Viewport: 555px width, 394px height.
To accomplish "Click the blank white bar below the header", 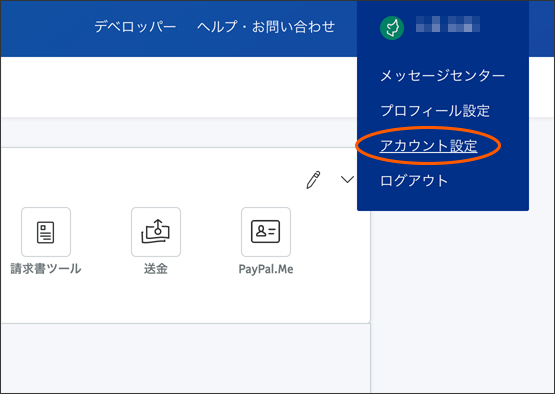I will click(177, 87).
